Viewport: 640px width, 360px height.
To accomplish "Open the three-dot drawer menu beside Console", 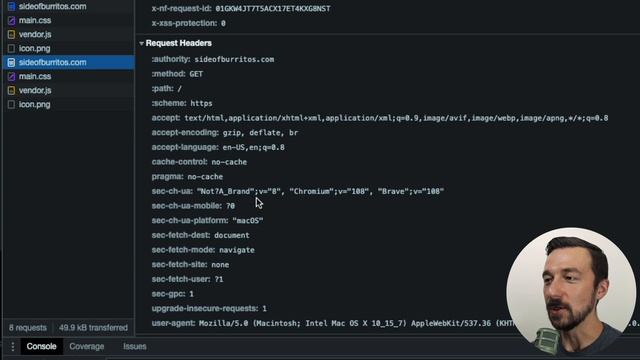I will (x=13, y=347).
